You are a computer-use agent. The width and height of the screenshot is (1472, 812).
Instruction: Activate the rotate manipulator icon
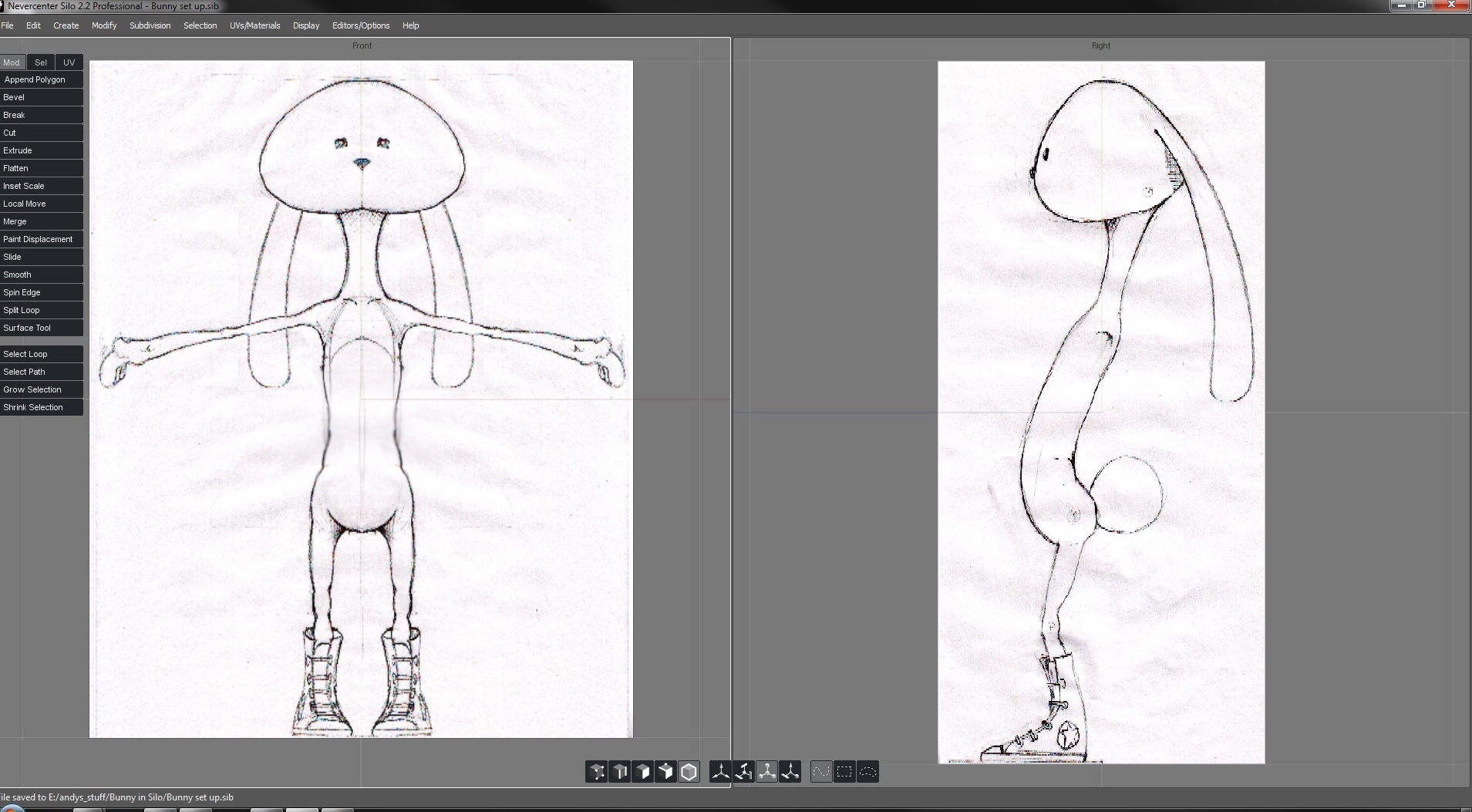(744, 772)
